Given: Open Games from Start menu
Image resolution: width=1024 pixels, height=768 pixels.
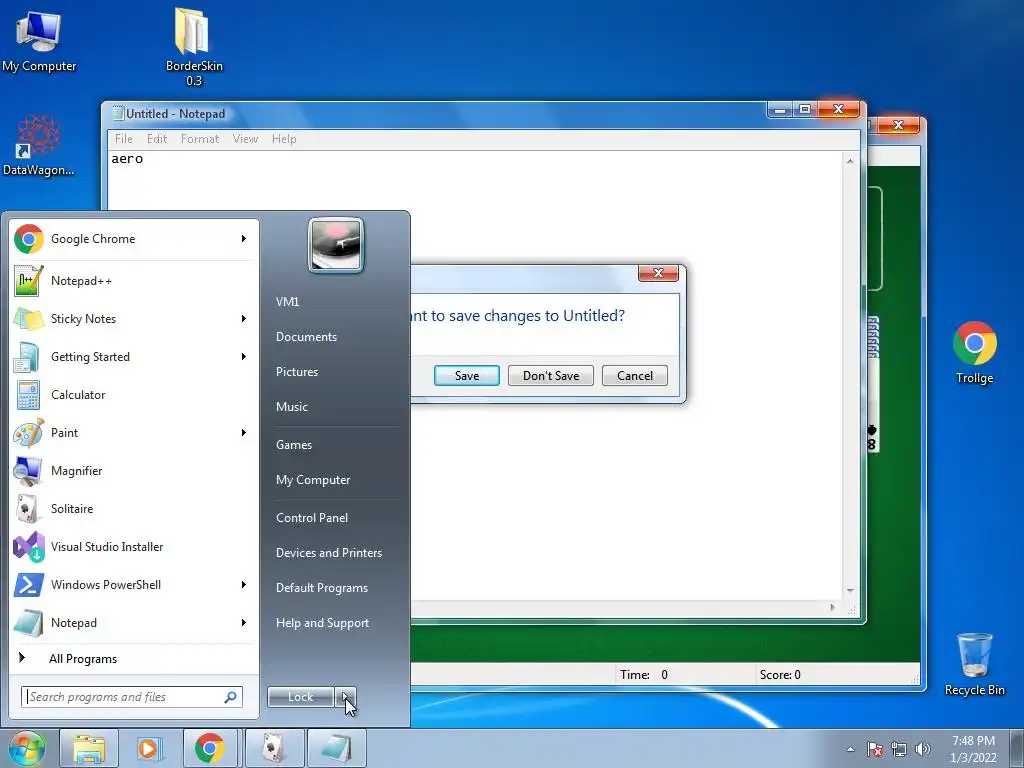Looking at the screenshot, I should 294,445.
